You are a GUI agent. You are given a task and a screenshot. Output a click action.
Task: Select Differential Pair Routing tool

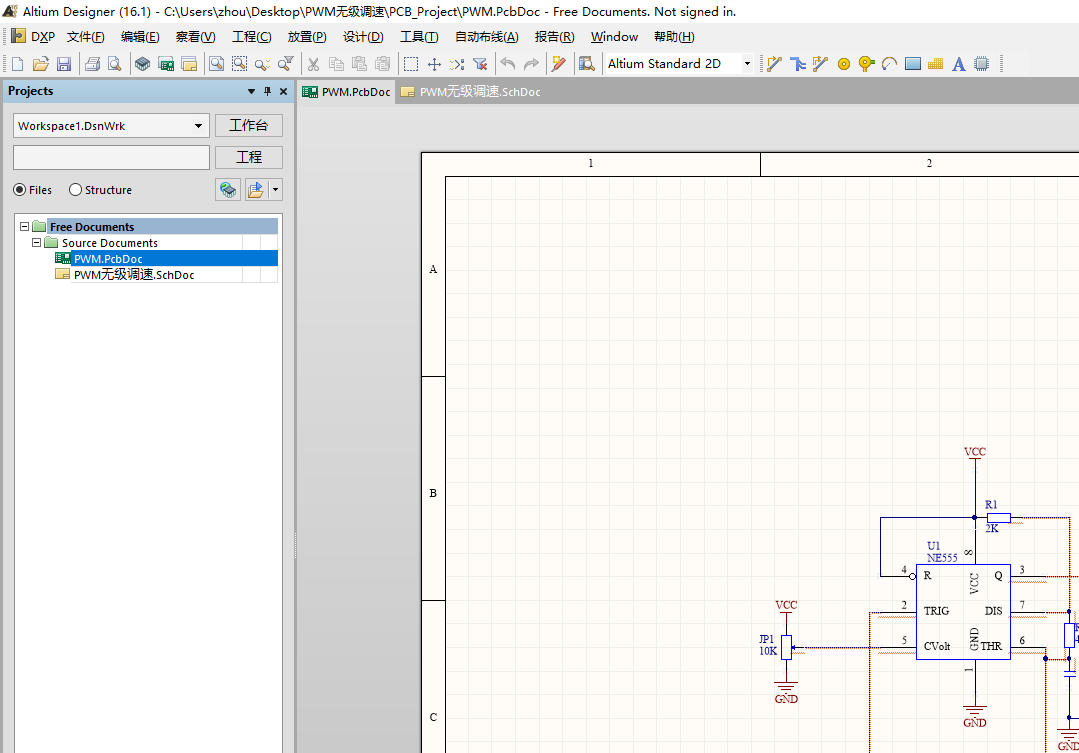pos(820,64)
